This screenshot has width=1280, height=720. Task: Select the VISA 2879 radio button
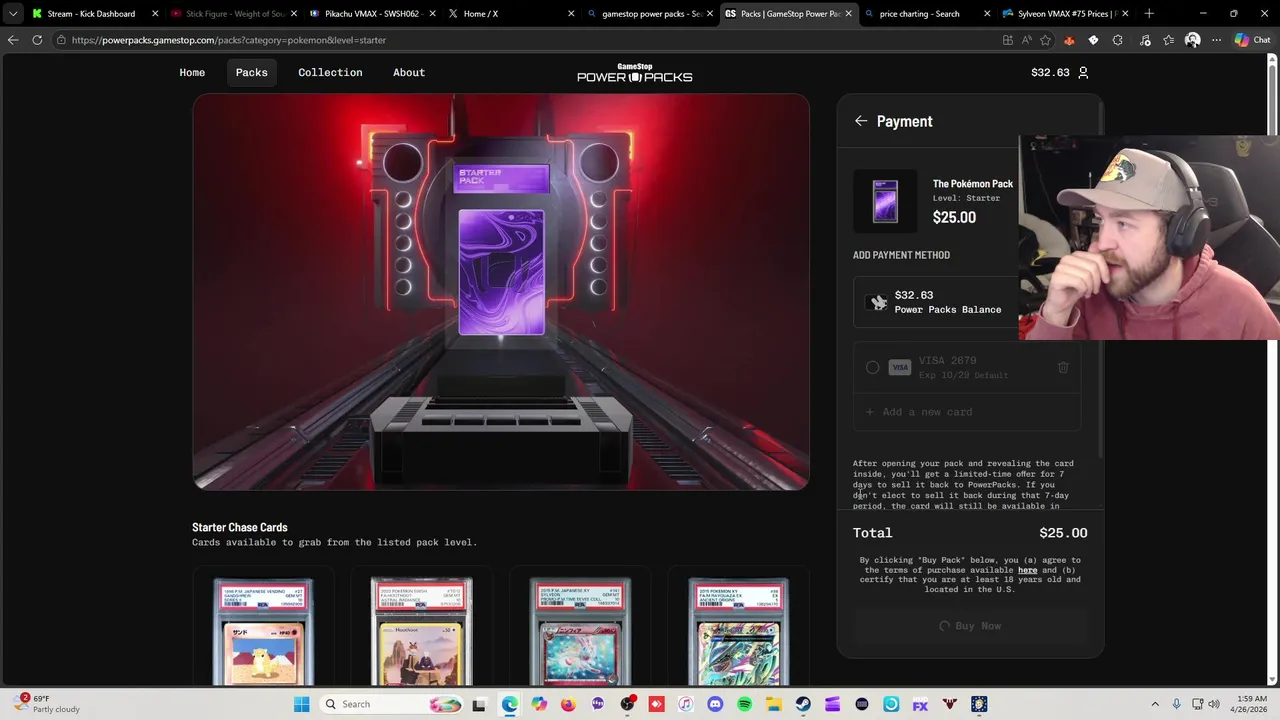[872, 368]
